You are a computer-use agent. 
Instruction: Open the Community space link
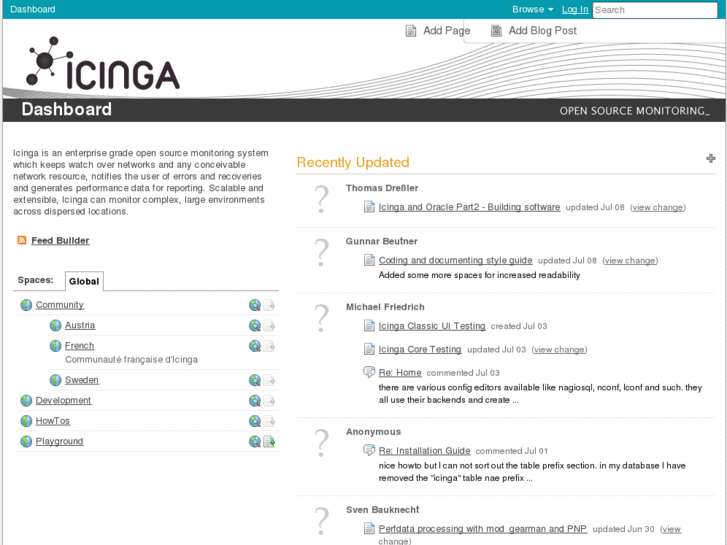(x=60, y=305)
